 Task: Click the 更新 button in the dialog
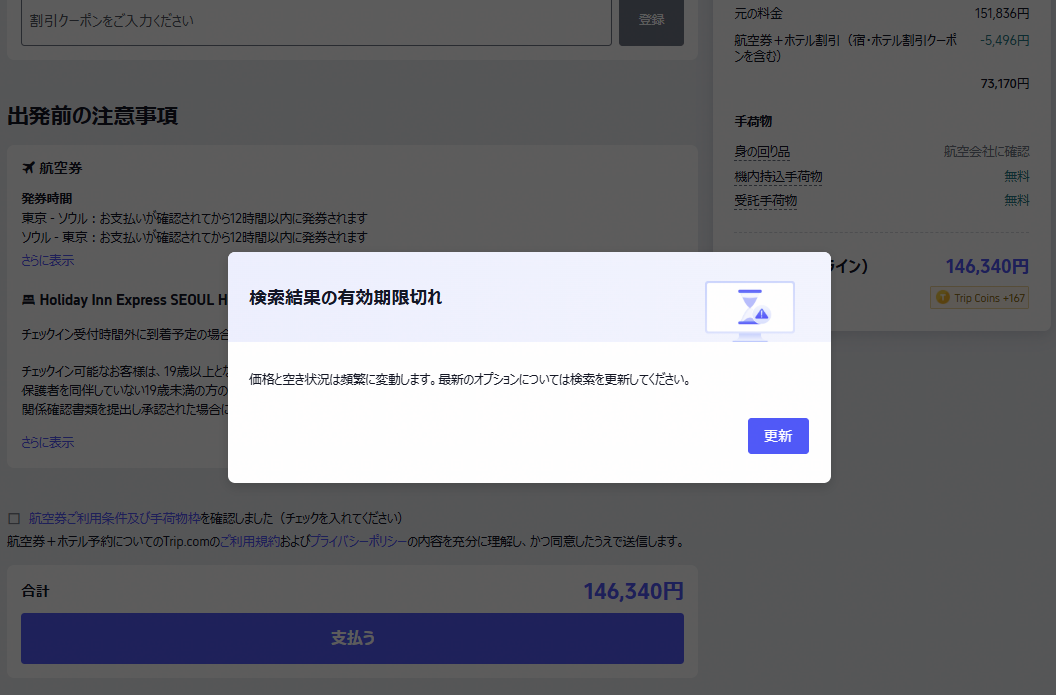[778, 436]
